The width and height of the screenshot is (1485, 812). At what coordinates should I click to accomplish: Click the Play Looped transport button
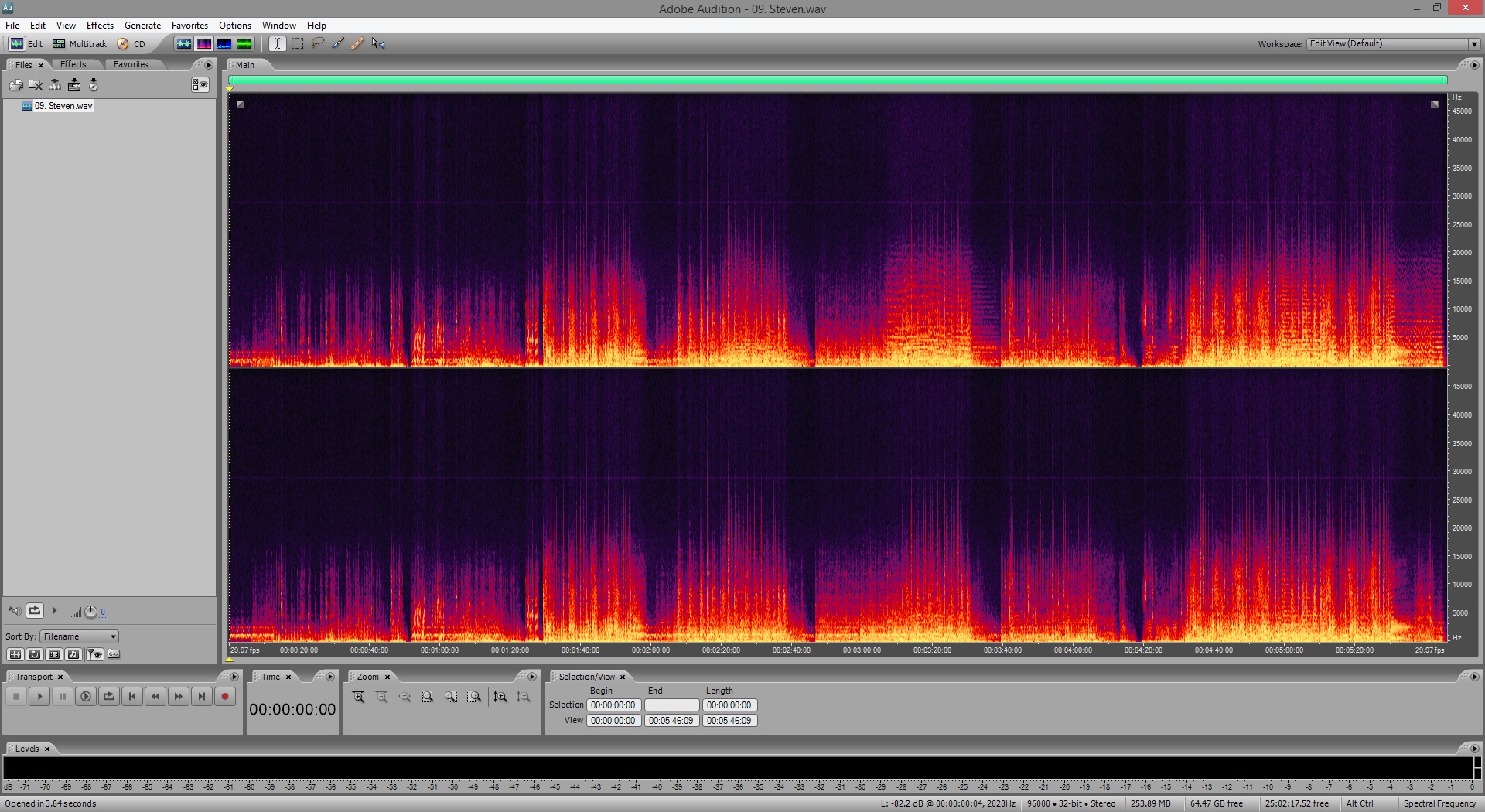pos(109,697)
